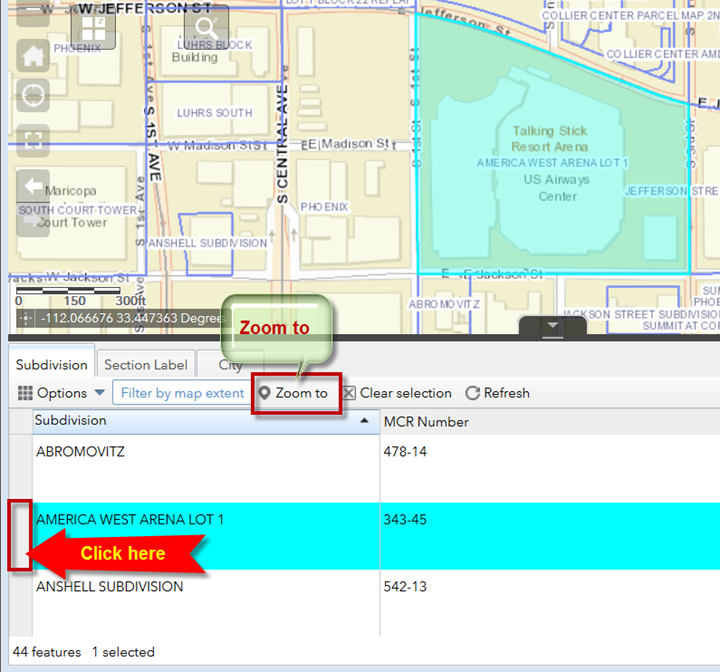Click the coordinate crosshair icon
Image resolution: width=720 pixels, height=672 pixels.
[x=25, y=318]
